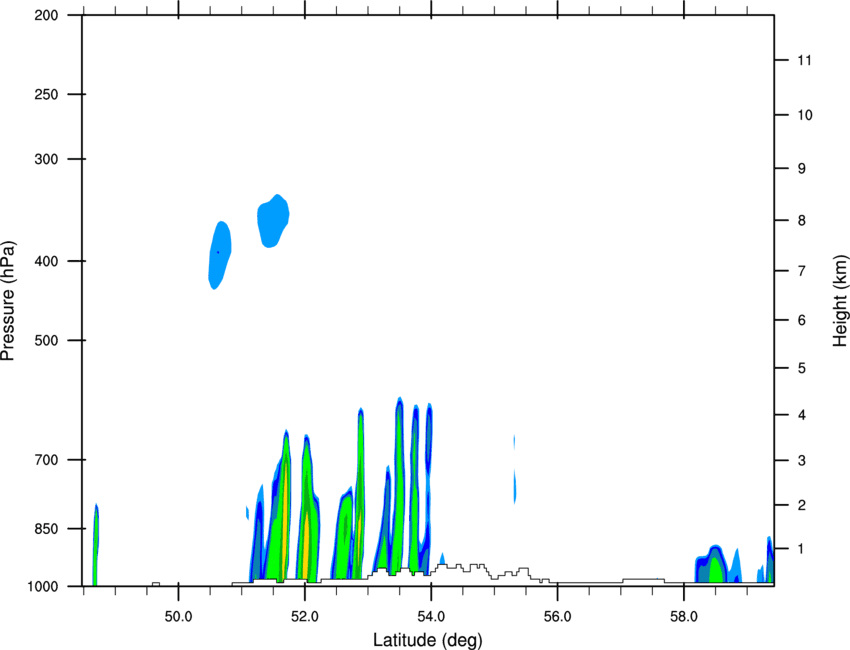Pick the 4 km height tick label
This screenshot has height=650, width=850.
coord(801,415)
